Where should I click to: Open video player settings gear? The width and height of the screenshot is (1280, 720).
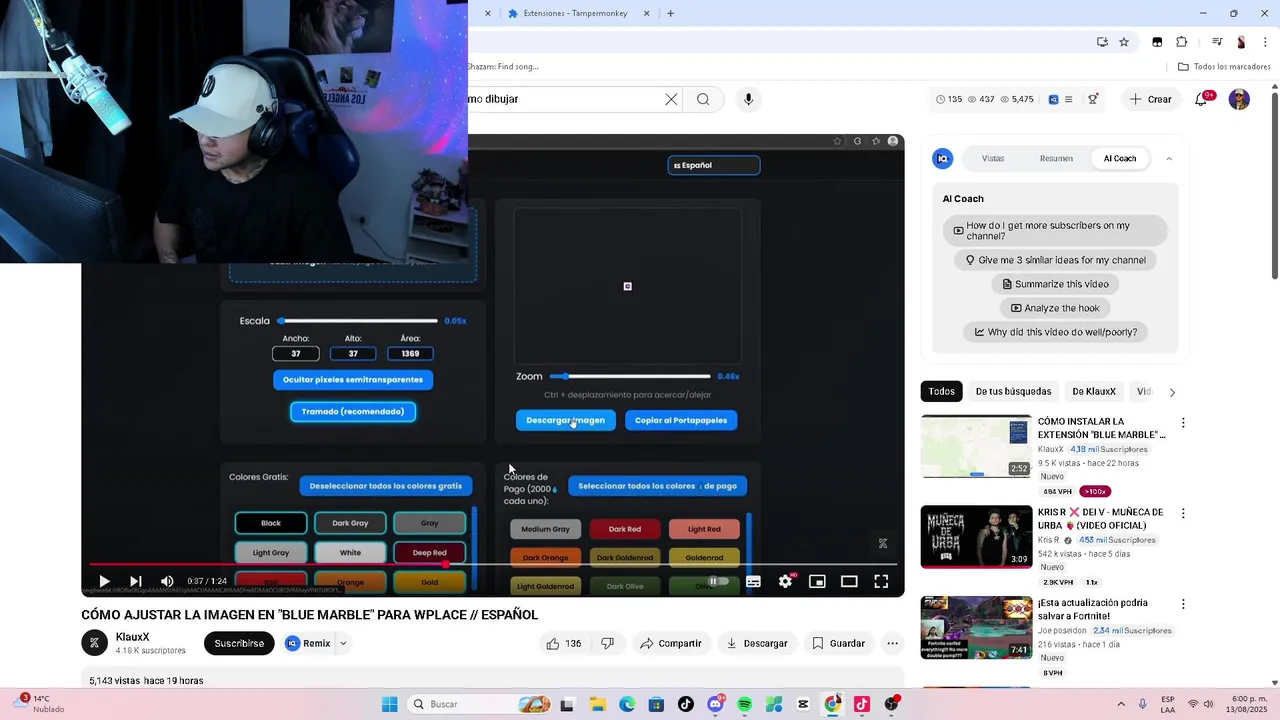786,581
